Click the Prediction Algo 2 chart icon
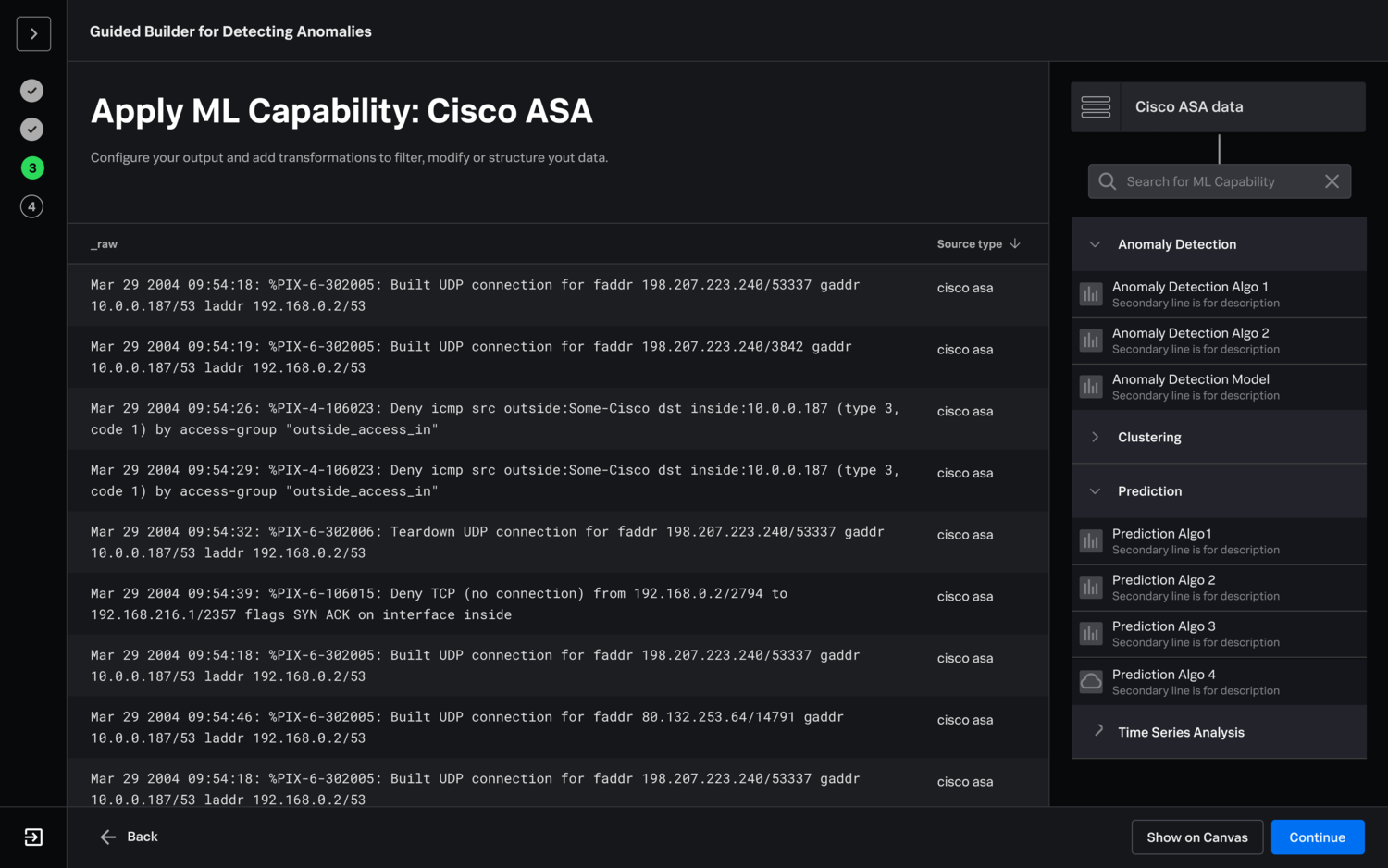 pyautogui.click(x=1091, y=588)
